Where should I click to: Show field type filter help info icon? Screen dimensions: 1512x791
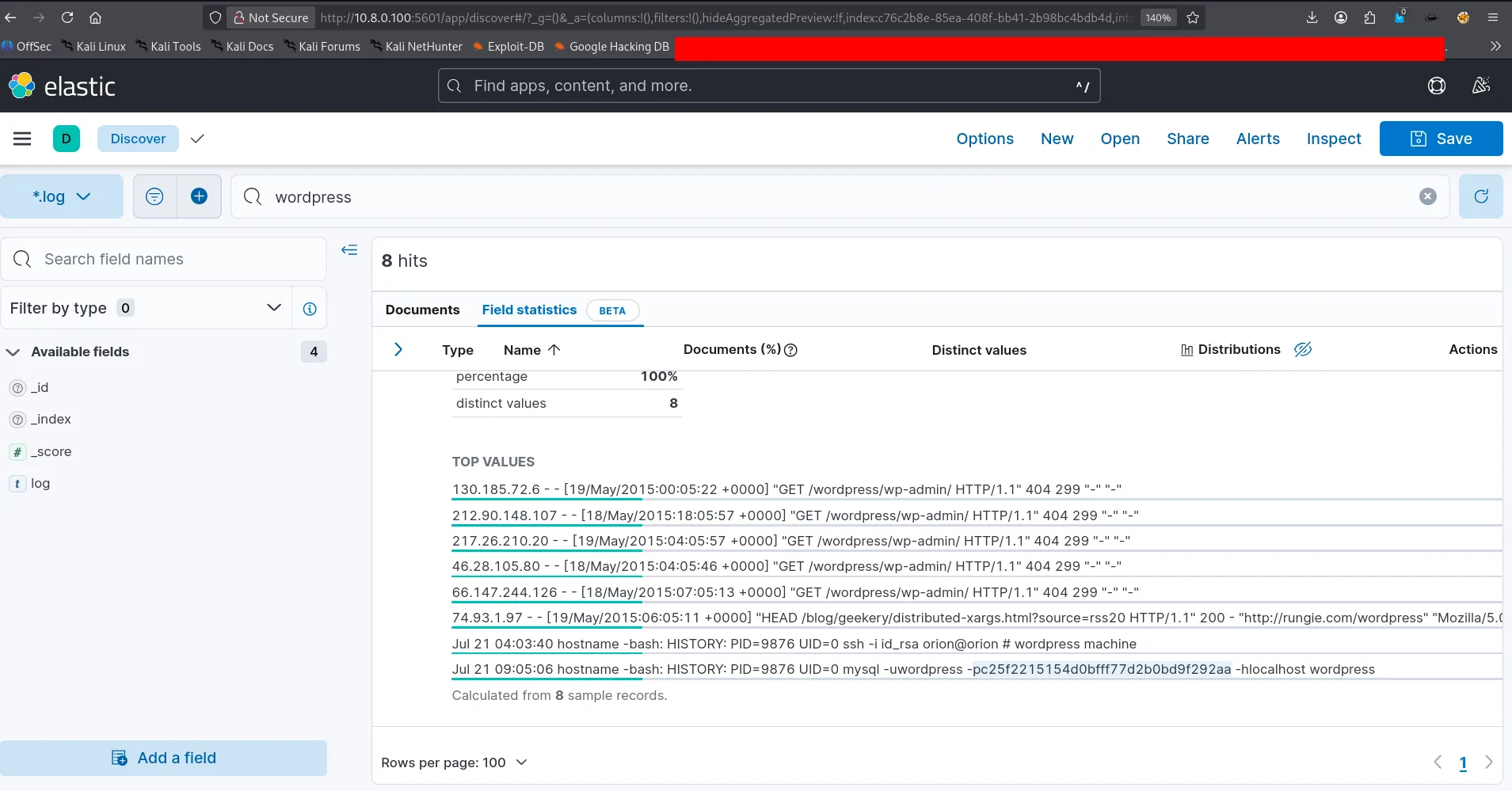[x=310, y=308]
